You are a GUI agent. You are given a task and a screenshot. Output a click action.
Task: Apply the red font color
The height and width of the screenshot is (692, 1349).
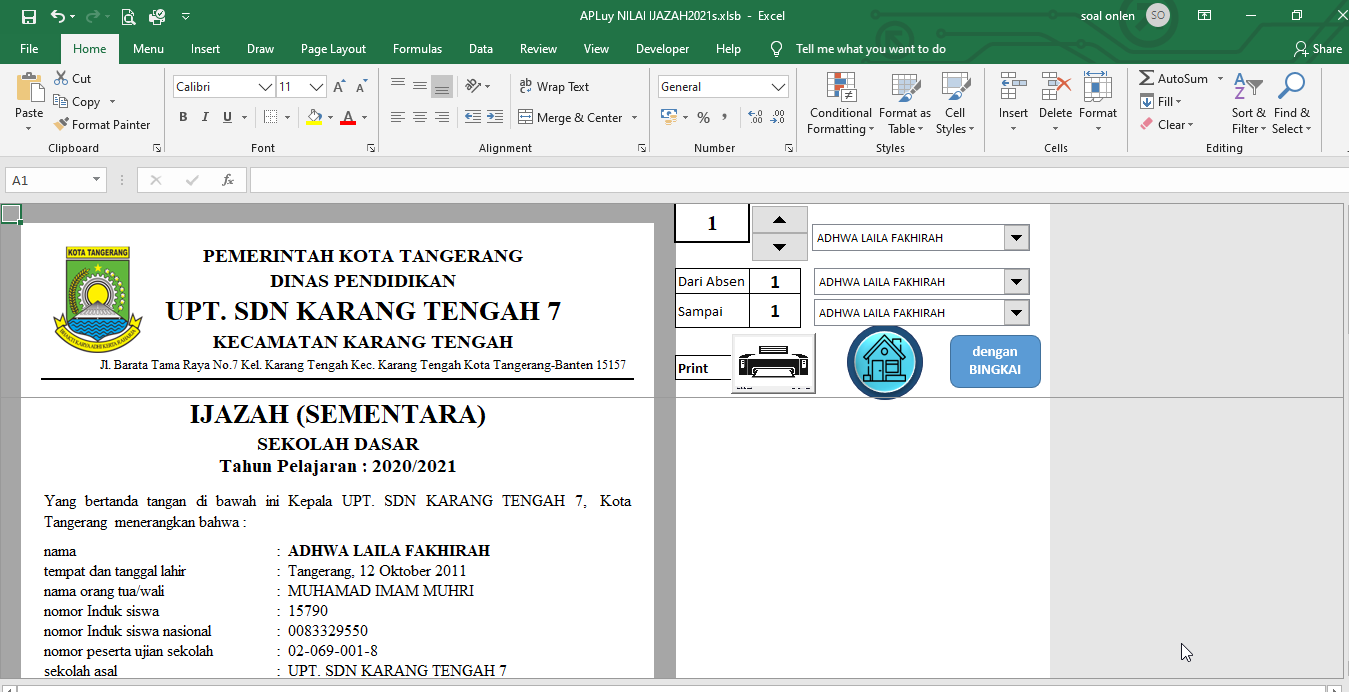[x=348, y=117]
